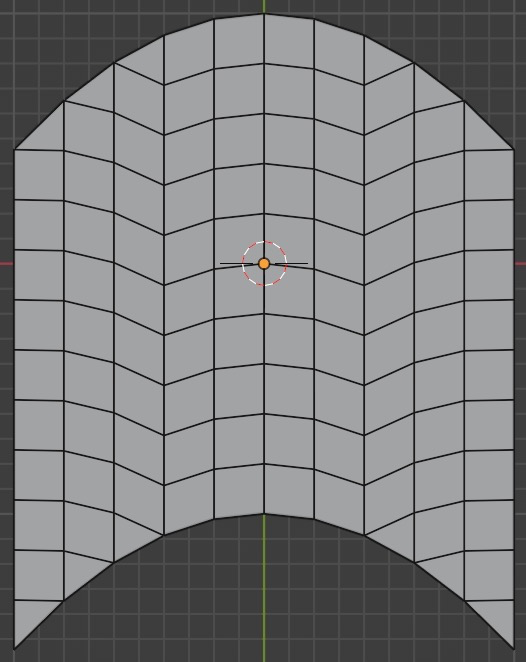Select the left shoulder corner vertex of the mesh
526x662 pixels.
[x=14, y=149]
